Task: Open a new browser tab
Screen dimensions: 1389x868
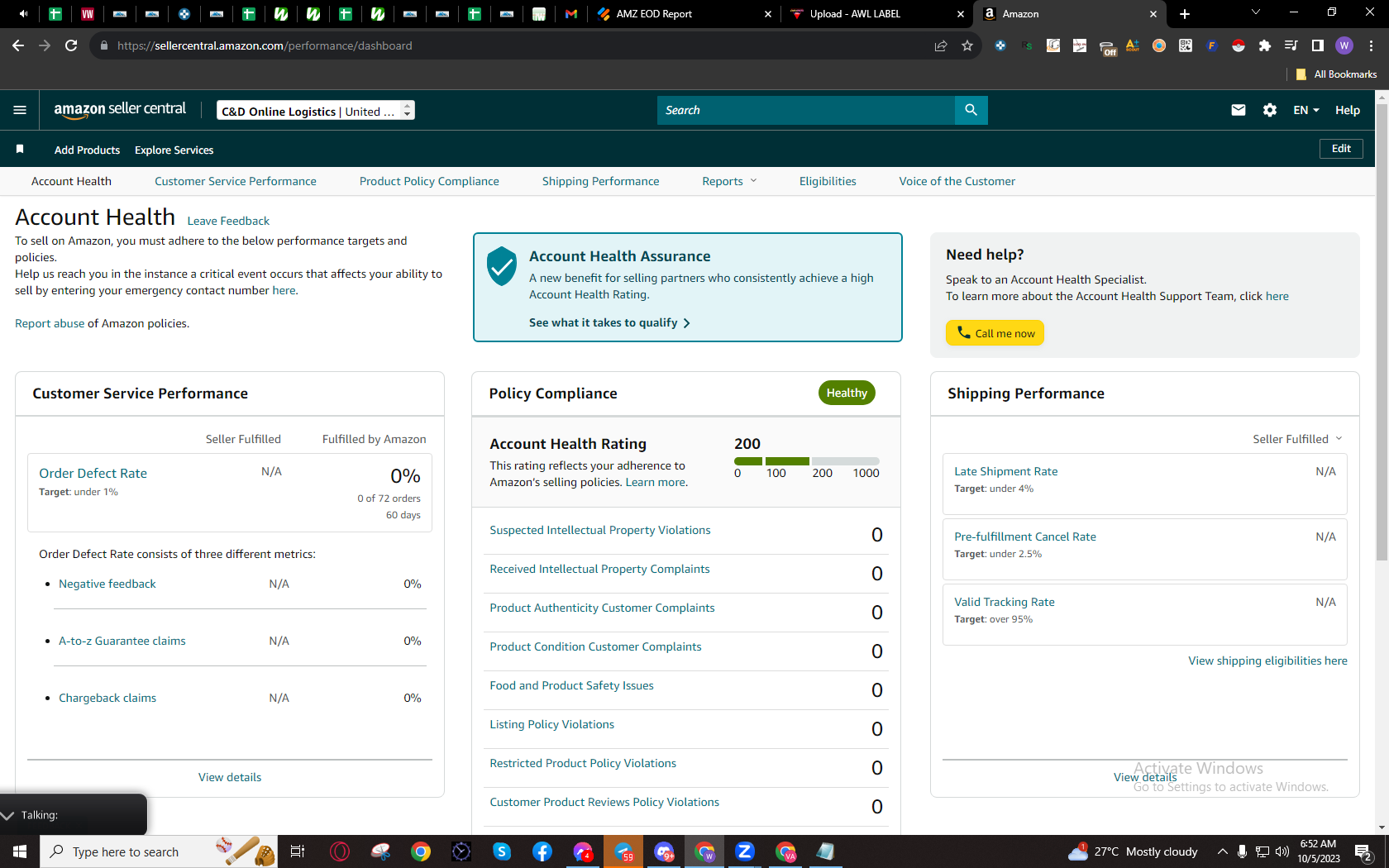Action: [1185, 14]
